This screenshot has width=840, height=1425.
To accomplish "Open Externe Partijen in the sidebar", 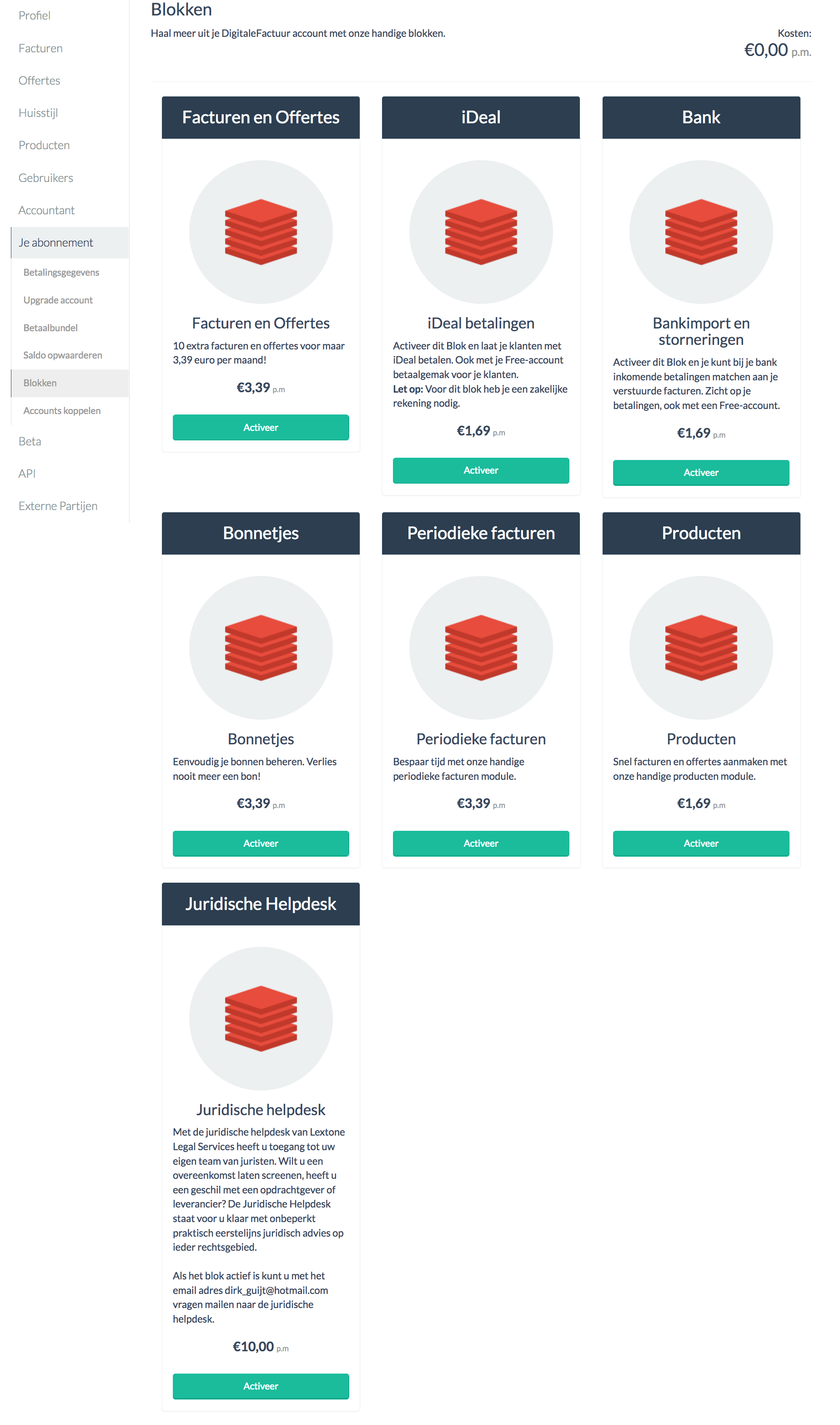I will tap(58, 505).
